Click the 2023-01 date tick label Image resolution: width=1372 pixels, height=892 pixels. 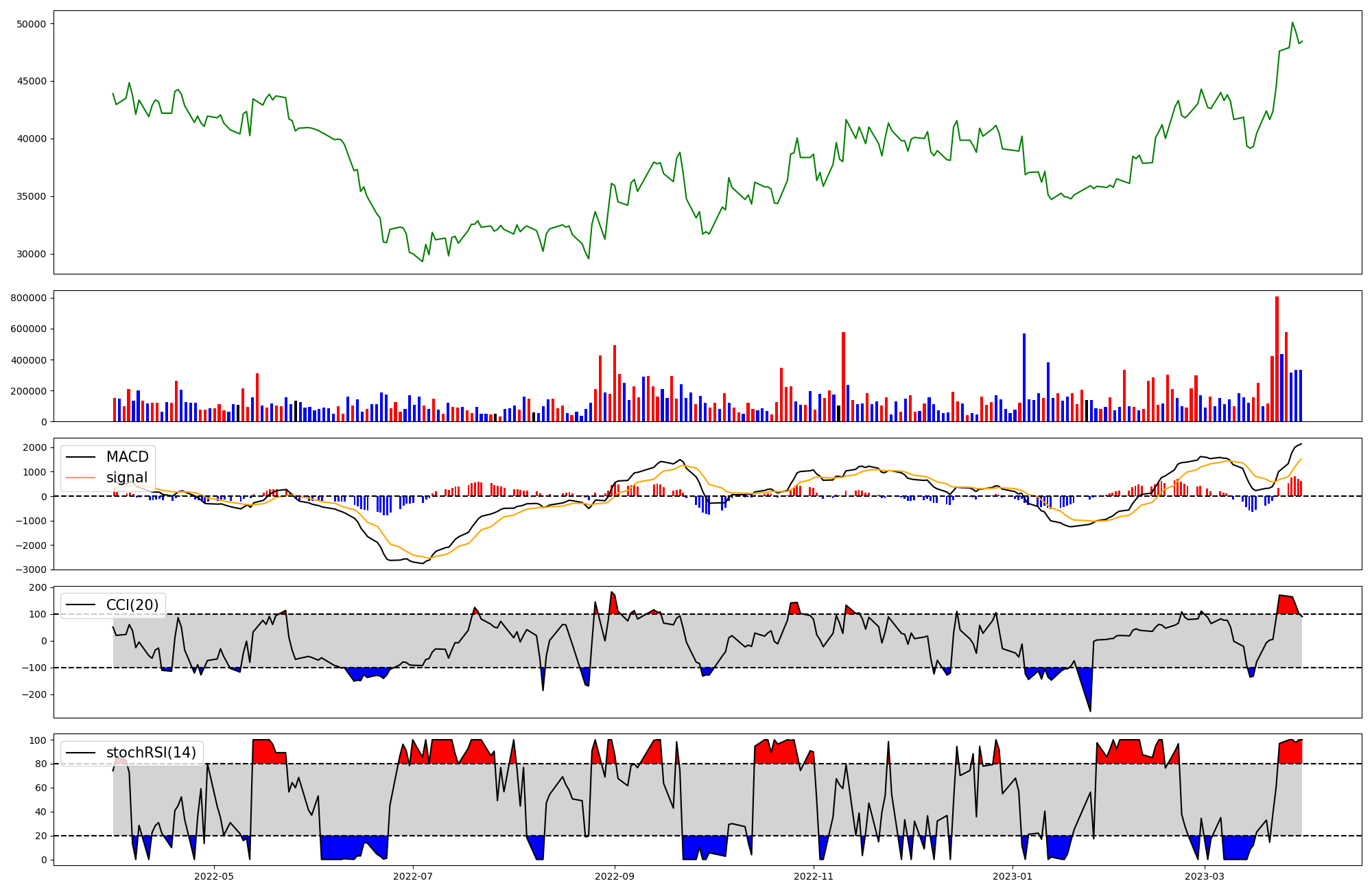(x=1013, y=876)
